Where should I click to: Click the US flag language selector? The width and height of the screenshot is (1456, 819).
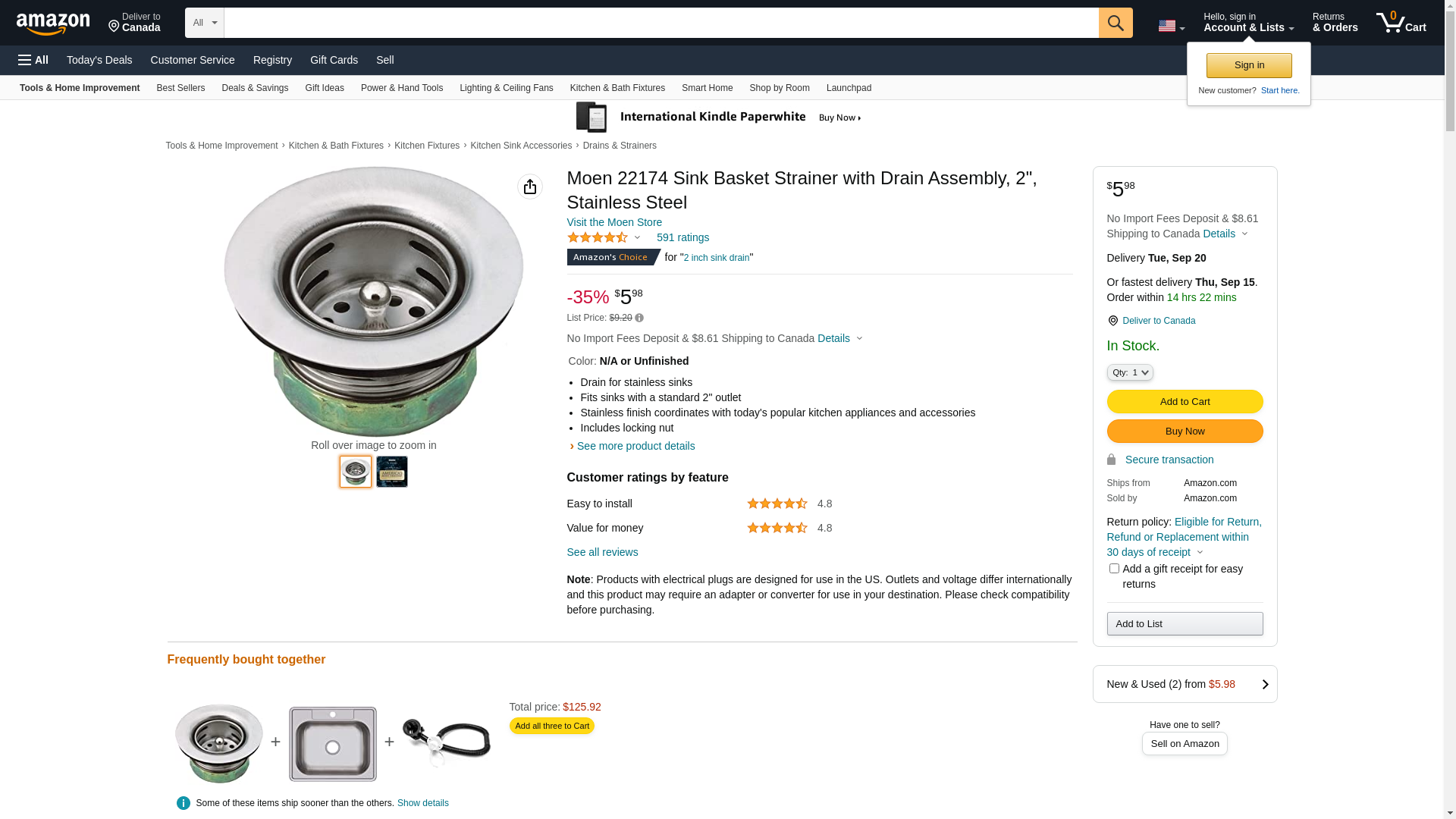1170,26
